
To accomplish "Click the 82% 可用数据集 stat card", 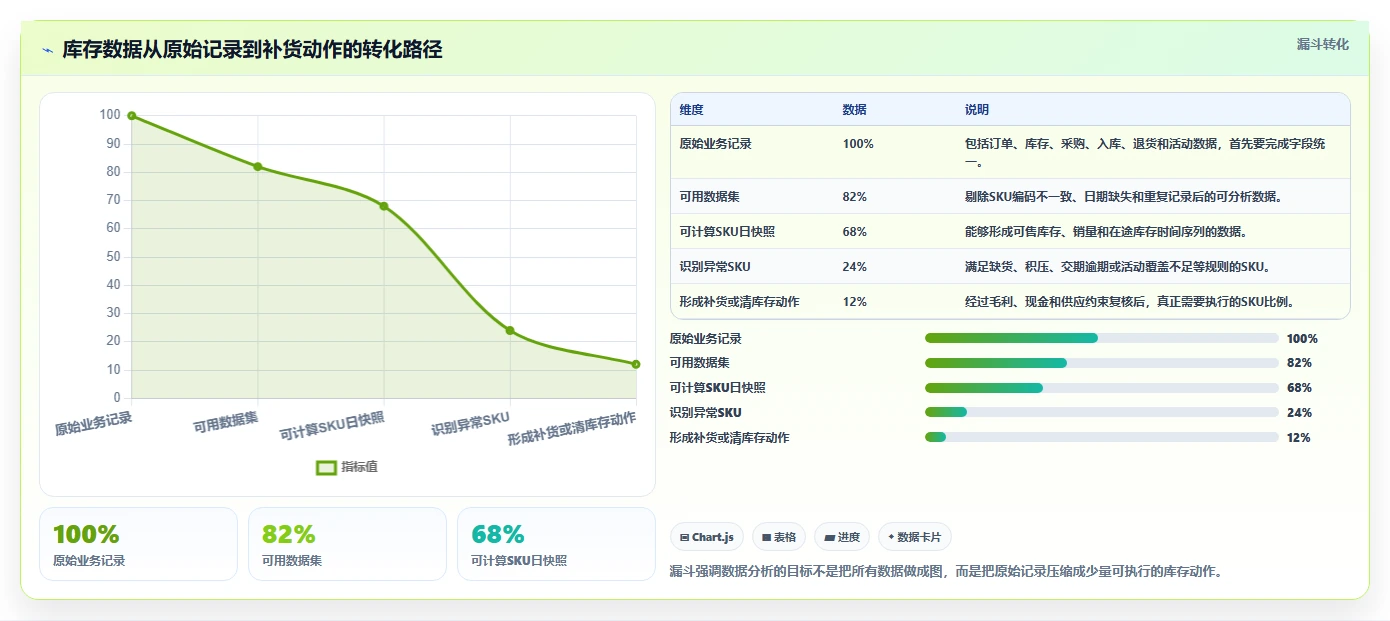I will click(347, 544).
